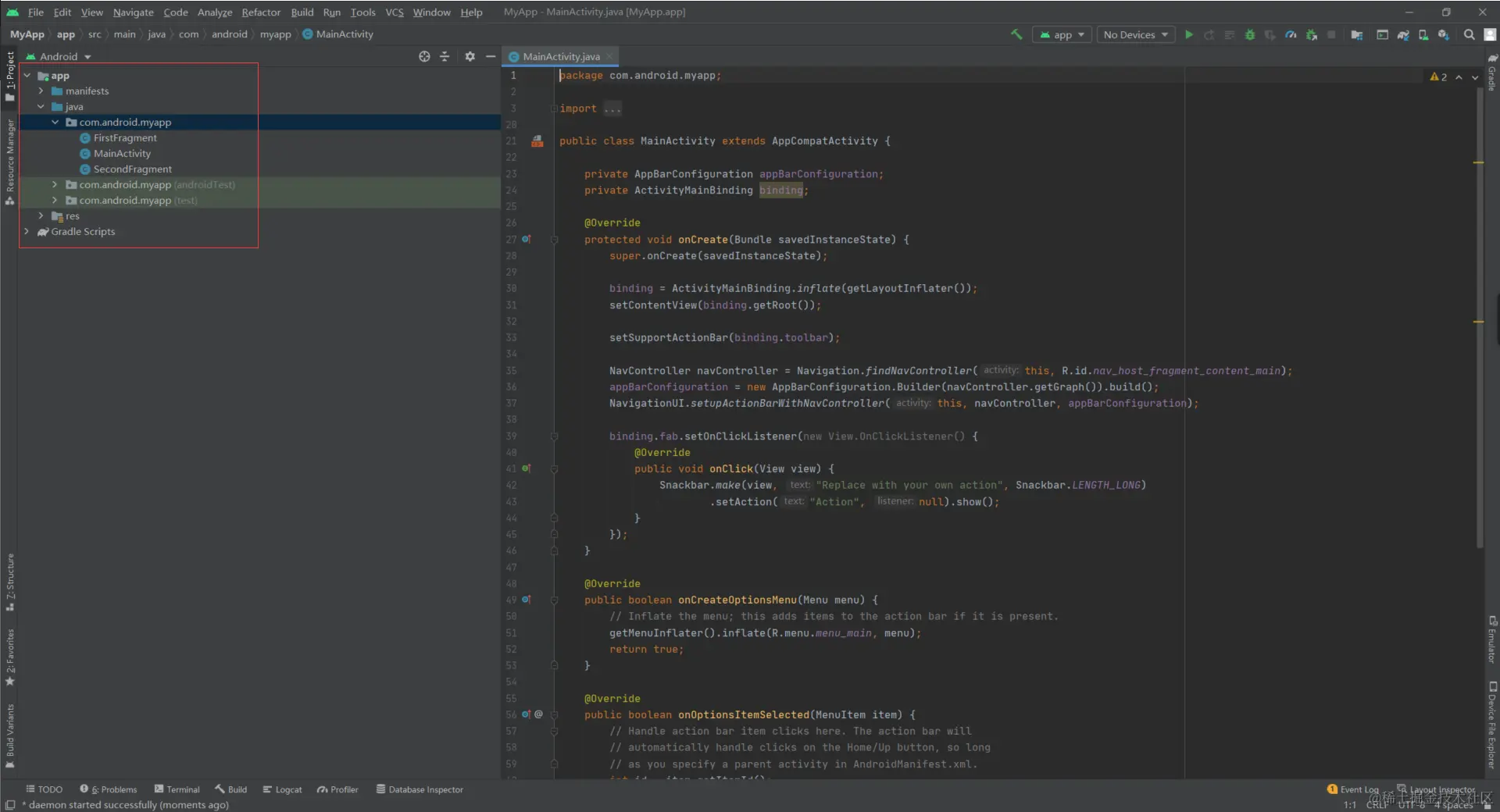Open the No Devices dropdown
The height and width of the screenshot is (812, 1500).
tap(1135, 34)
